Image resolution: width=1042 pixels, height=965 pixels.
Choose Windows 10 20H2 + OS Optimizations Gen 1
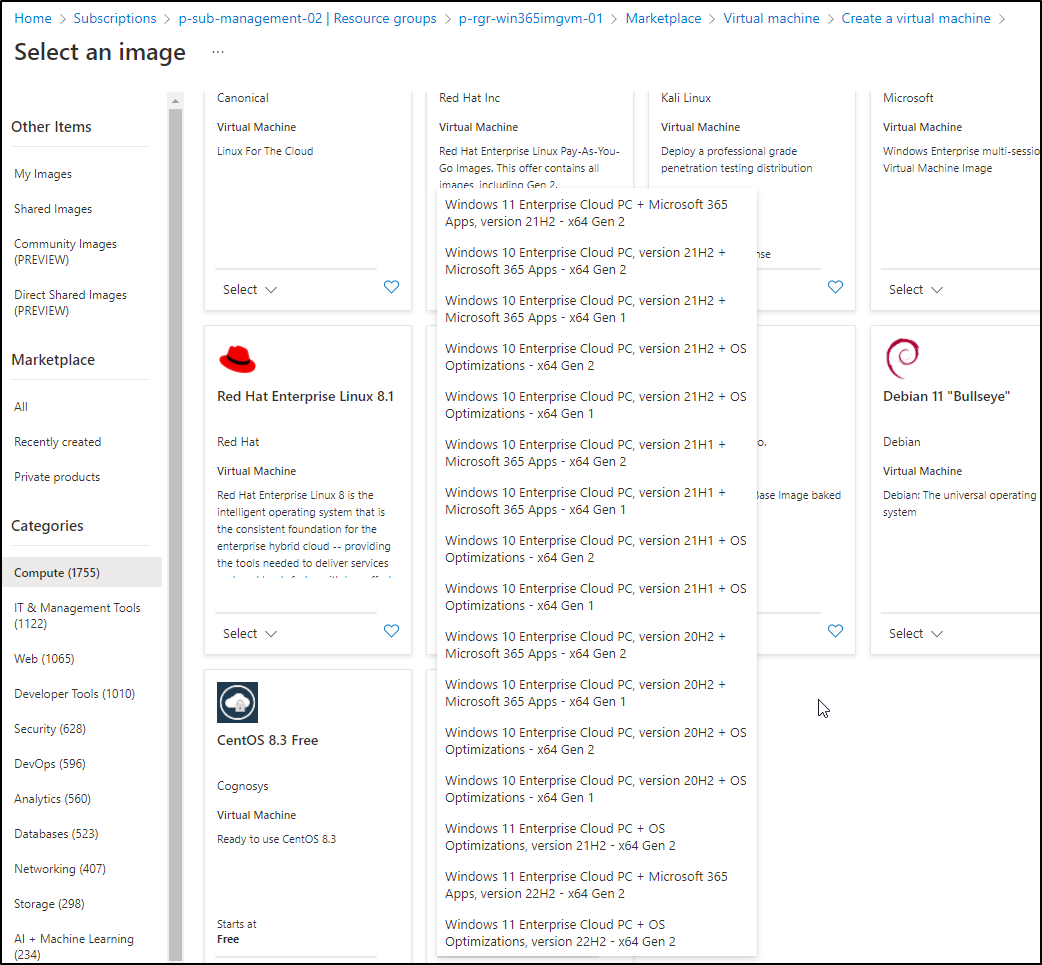[596, 789]
